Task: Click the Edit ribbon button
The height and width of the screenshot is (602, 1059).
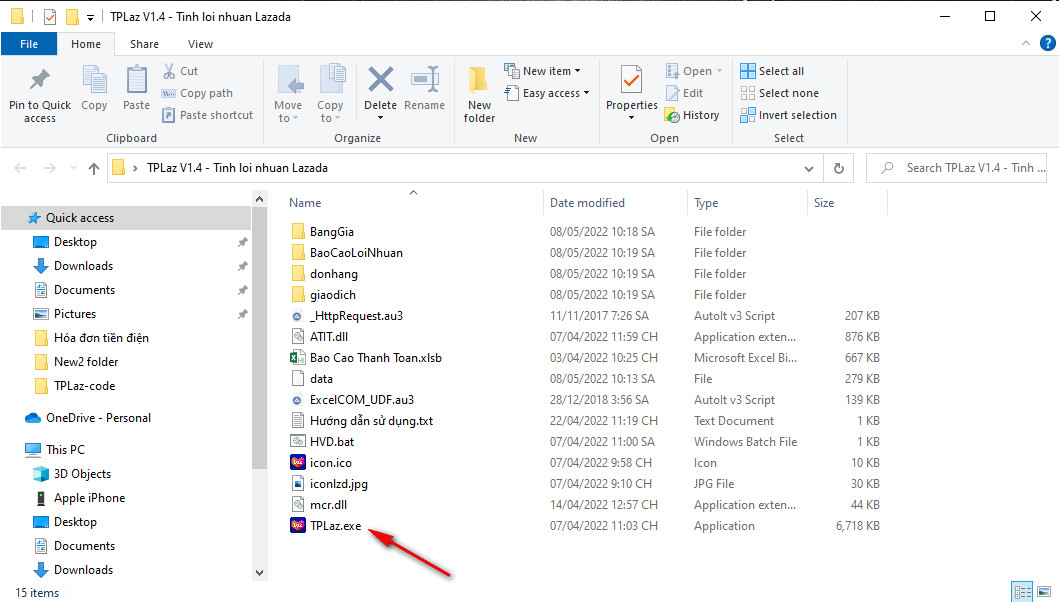Action: click(685, 93)
